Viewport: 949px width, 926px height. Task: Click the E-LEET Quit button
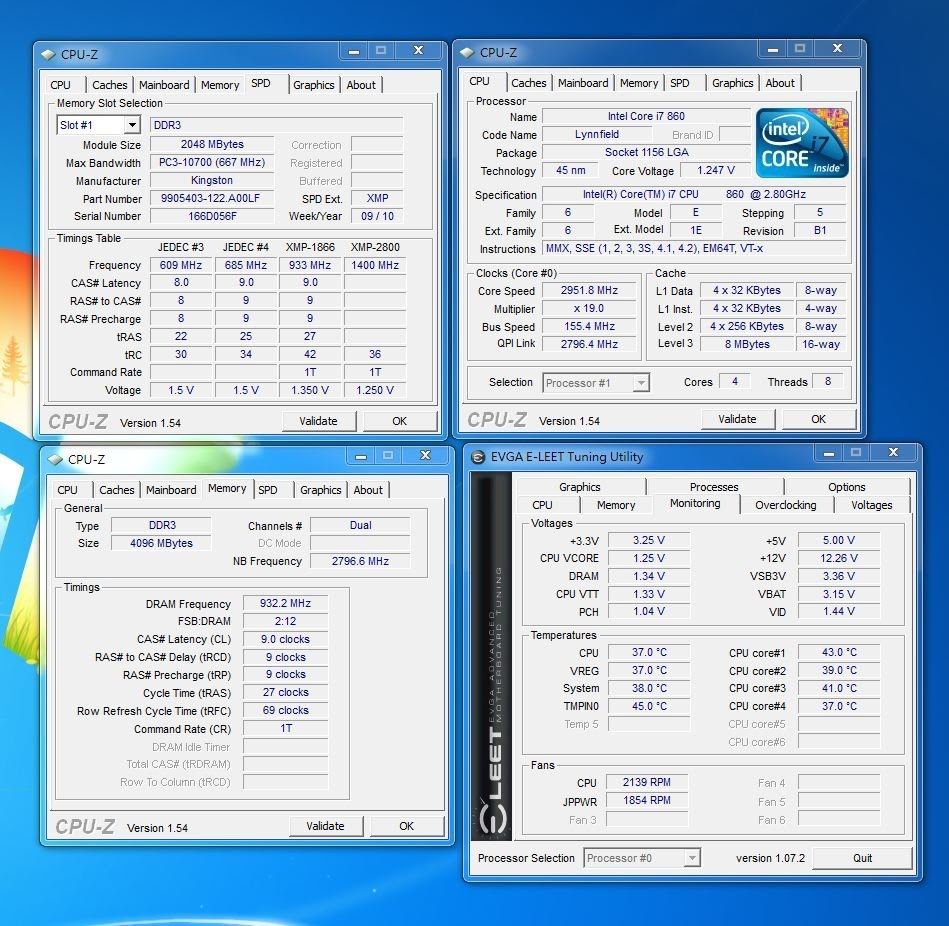[862, 858]
